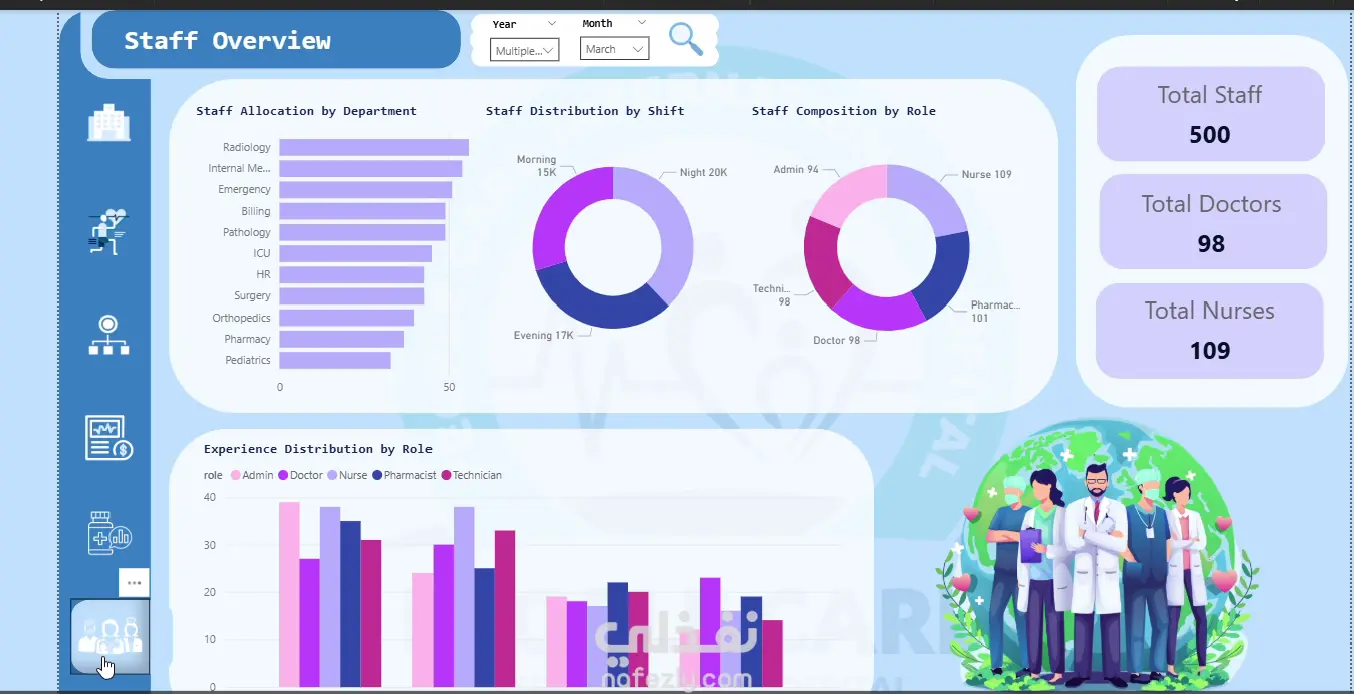
Task: Expand the Year slicer header chevron
Action: click(x=552, y=23)
